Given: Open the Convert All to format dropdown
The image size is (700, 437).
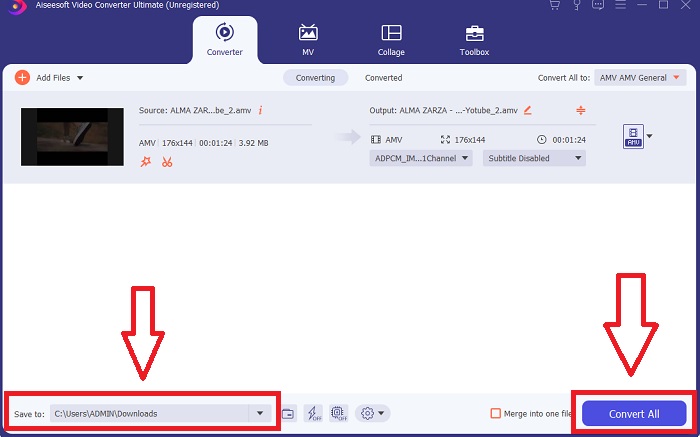Looking at the screenshot, I should 640,78.
